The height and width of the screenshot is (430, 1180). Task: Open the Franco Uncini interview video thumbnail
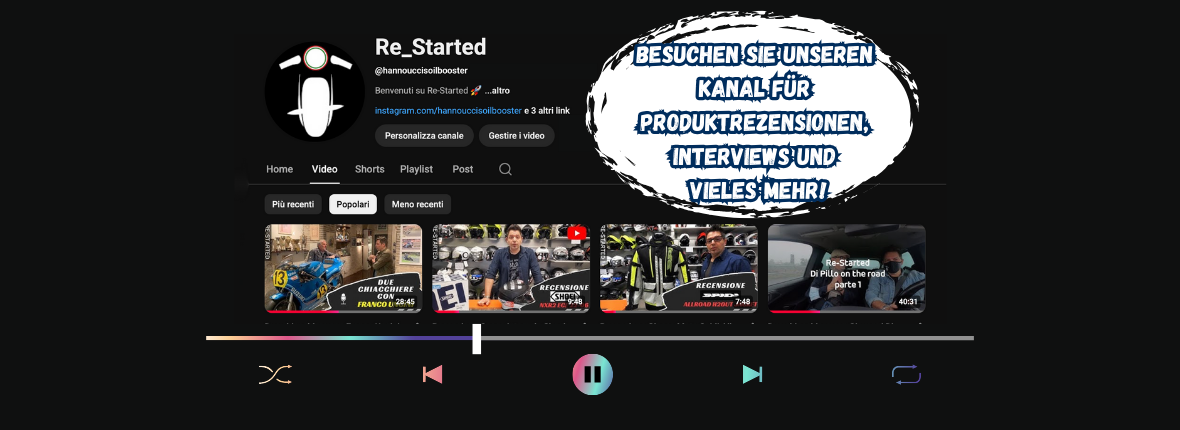pos(343,268)
